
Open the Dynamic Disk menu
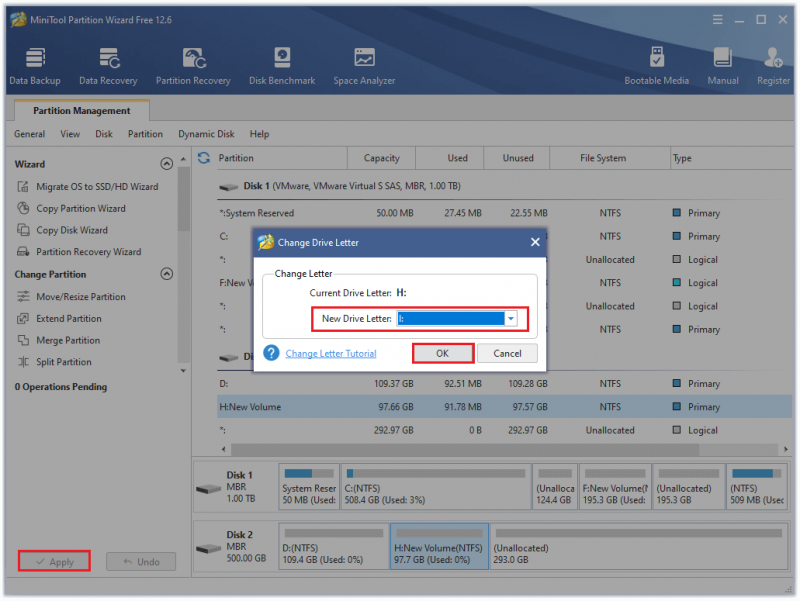pyautogui.click(x=206, y=134)
